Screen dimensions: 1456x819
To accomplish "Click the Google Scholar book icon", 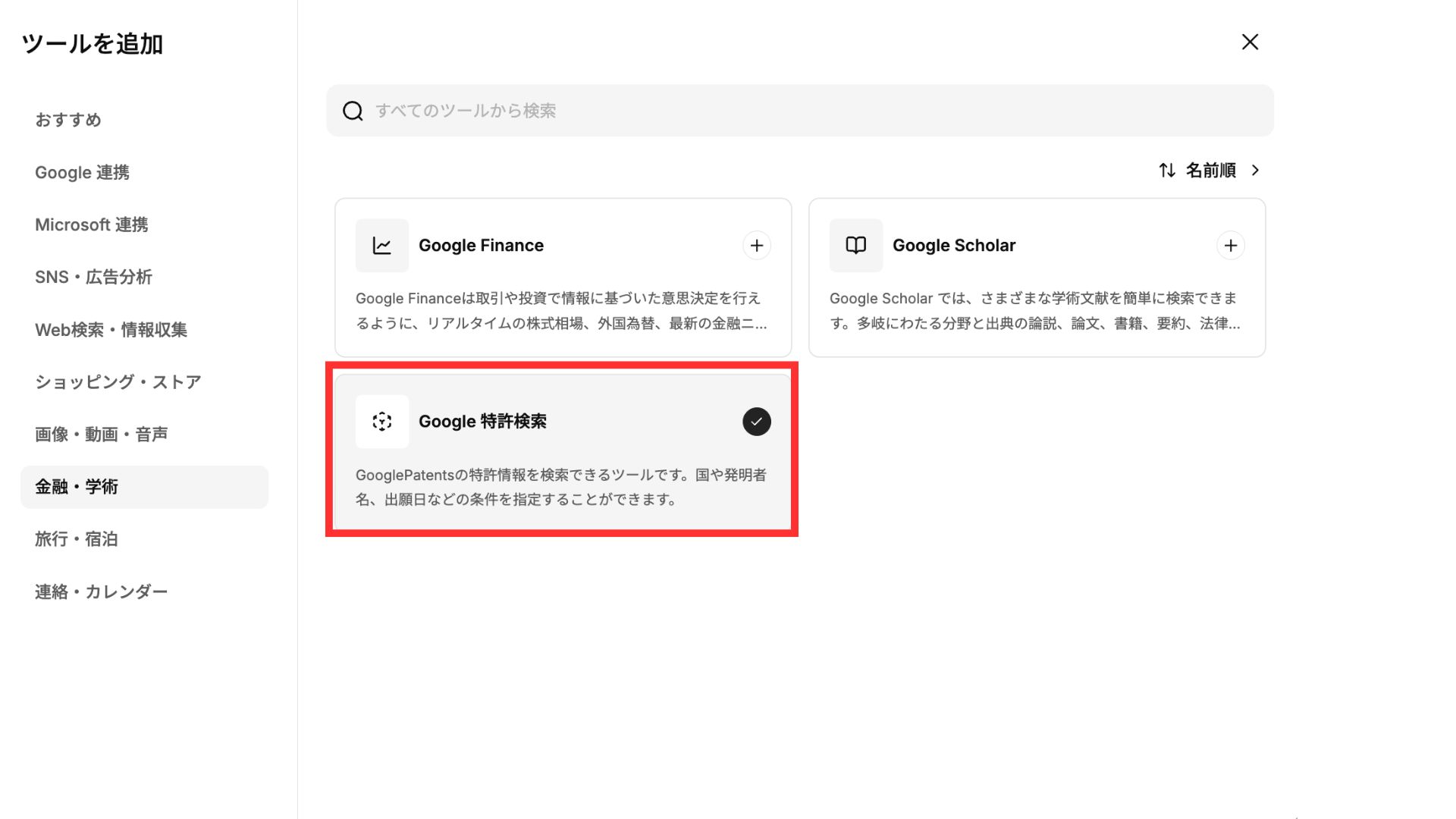I will tap(855, 246).
